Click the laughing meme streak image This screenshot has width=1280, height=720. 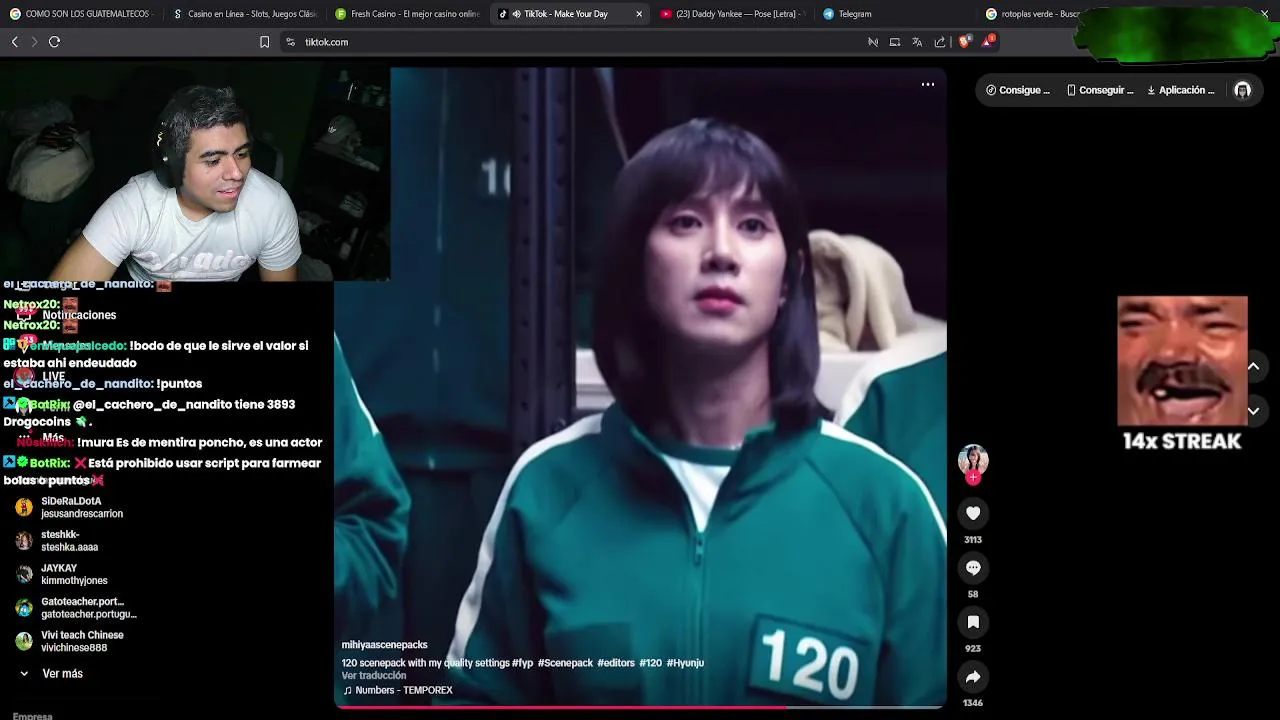[x=1182, y=361]
